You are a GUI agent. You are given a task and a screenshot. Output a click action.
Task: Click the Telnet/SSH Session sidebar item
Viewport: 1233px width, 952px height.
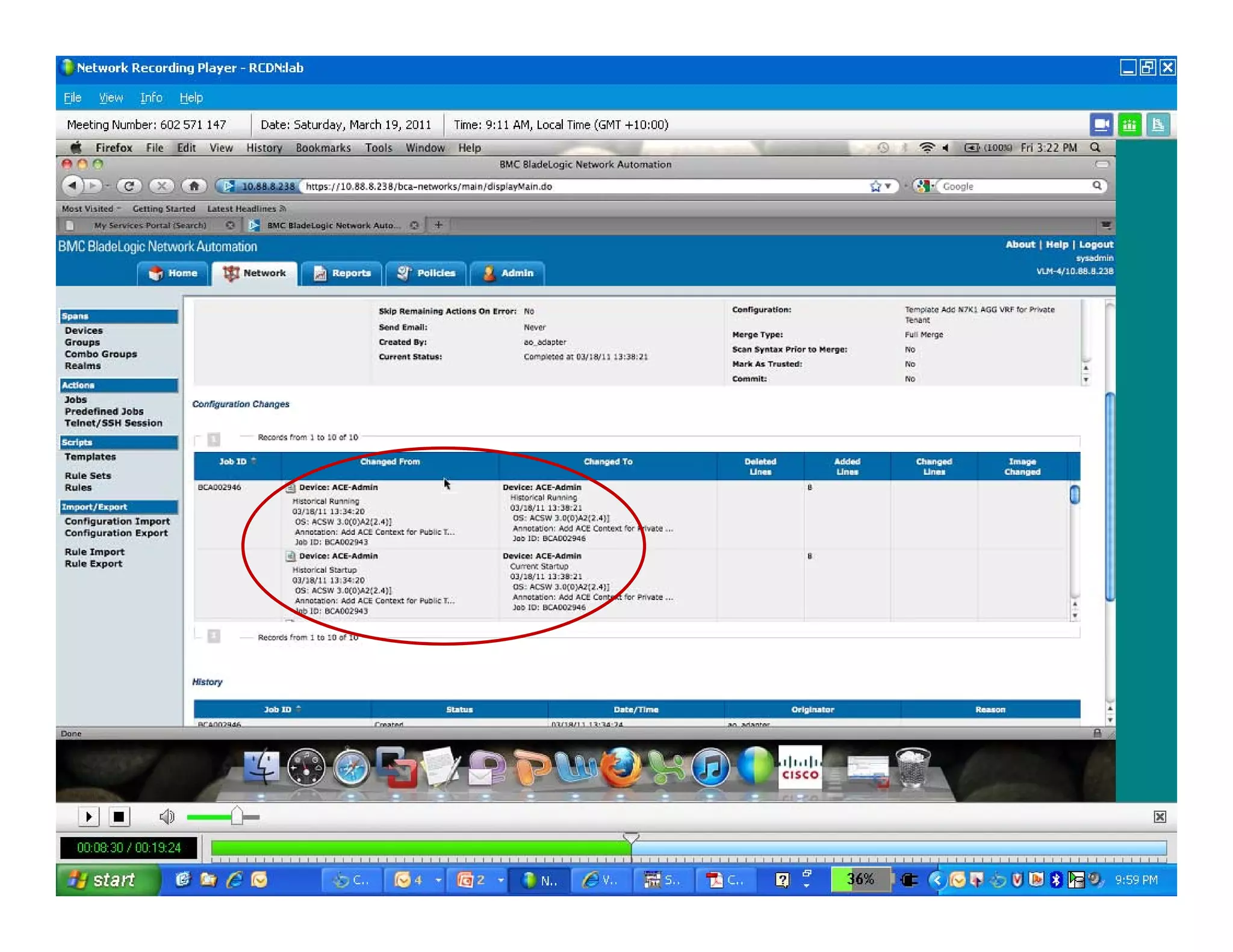coord(113,423)
